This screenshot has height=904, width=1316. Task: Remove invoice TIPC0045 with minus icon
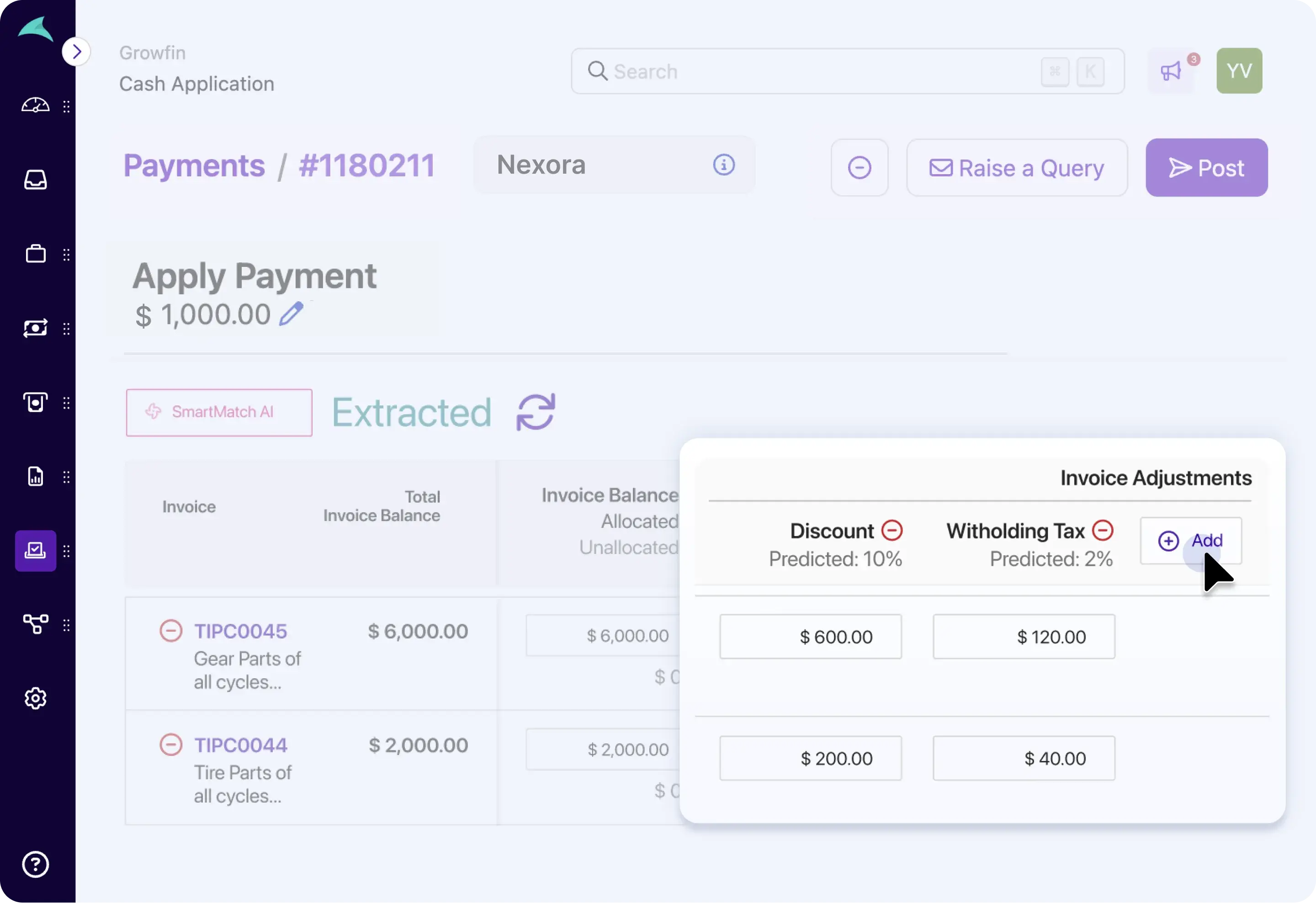(170, 630)
